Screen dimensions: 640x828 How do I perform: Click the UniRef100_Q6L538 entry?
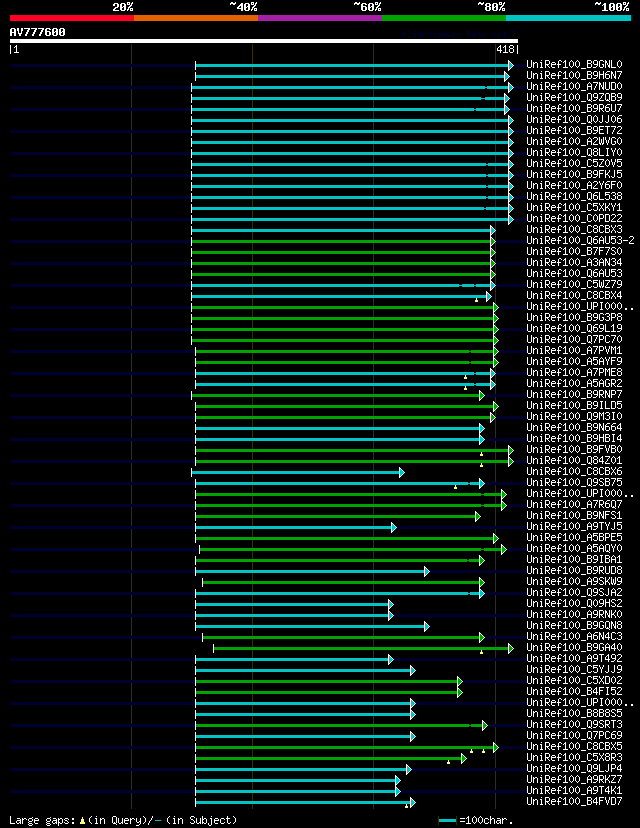(574, 196)
